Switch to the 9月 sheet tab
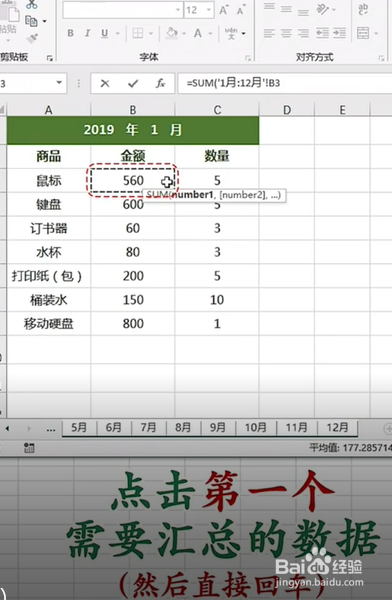 [217, 427]
